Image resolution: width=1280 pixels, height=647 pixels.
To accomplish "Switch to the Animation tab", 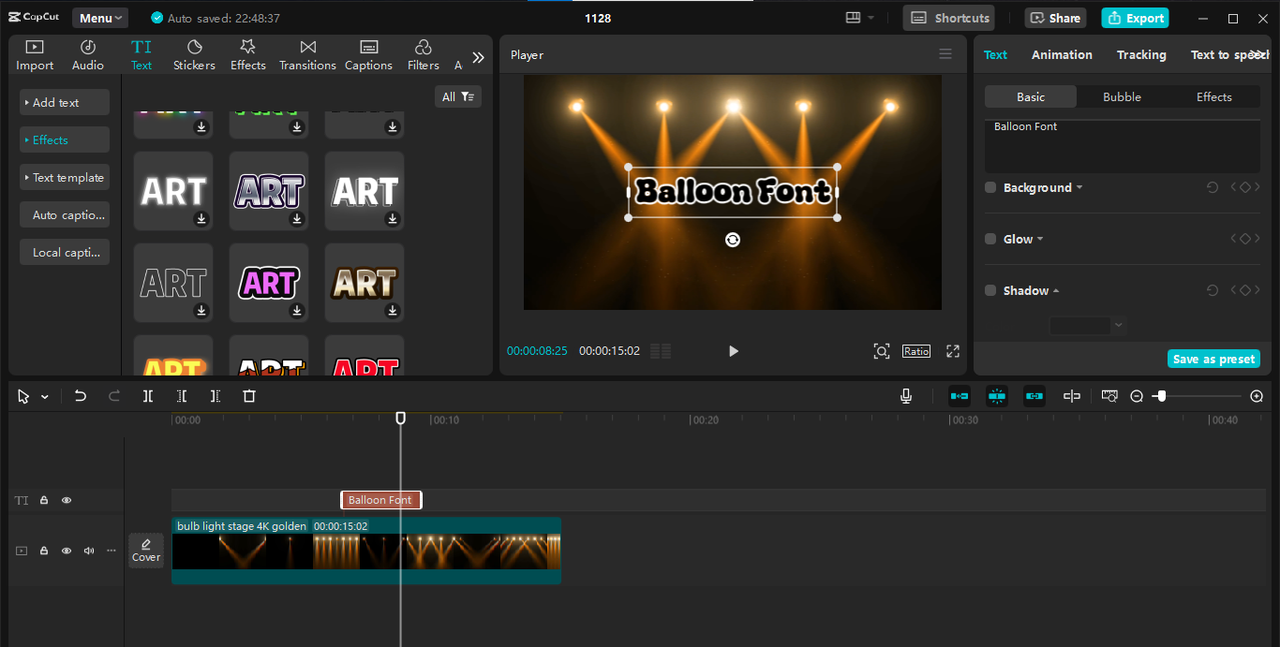I will point(1062,55).
